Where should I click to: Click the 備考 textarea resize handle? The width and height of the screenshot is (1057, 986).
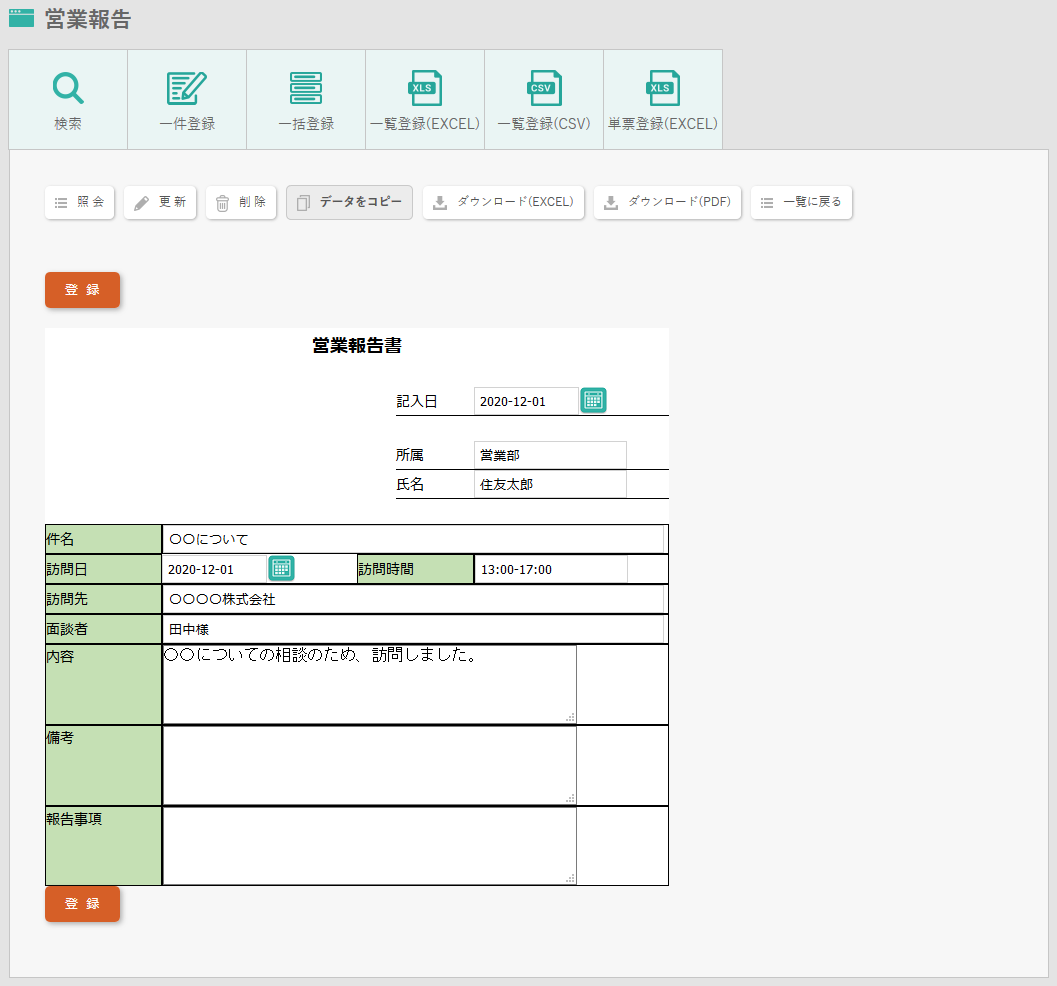(x=570, y=799)
